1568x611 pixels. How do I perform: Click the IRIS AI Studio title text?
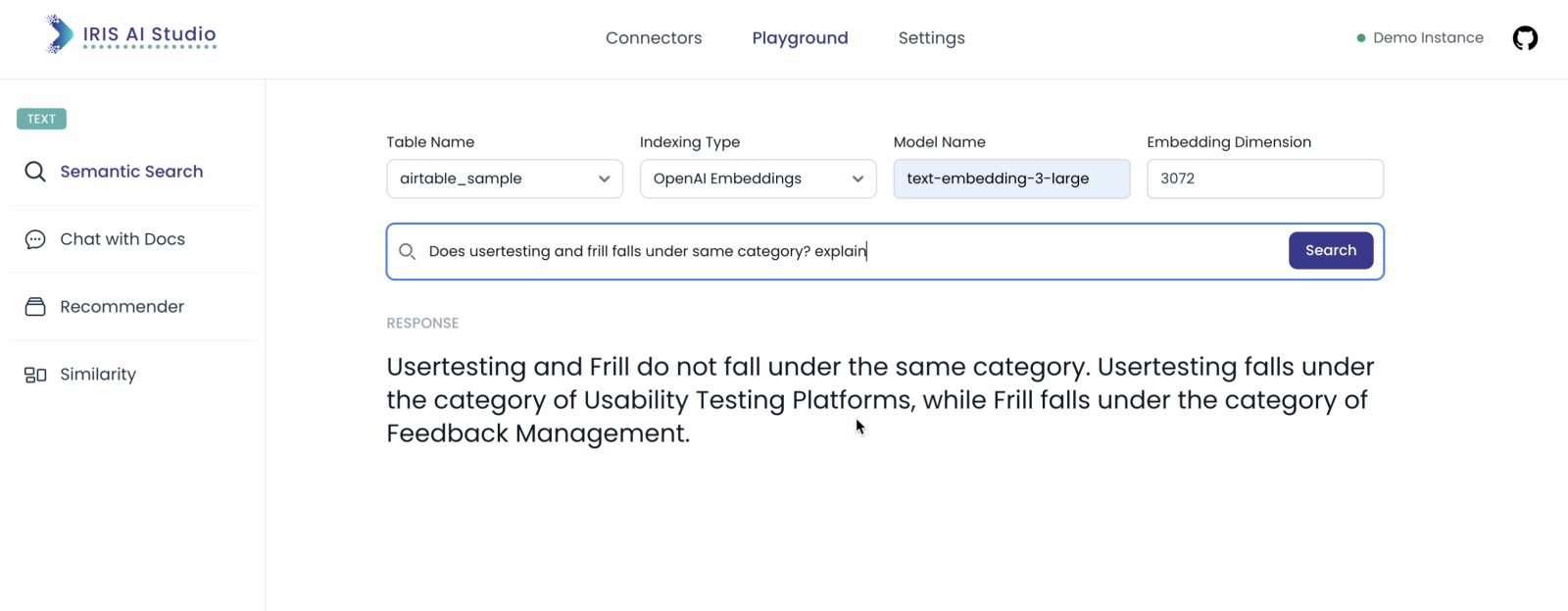tap(149, 34)
